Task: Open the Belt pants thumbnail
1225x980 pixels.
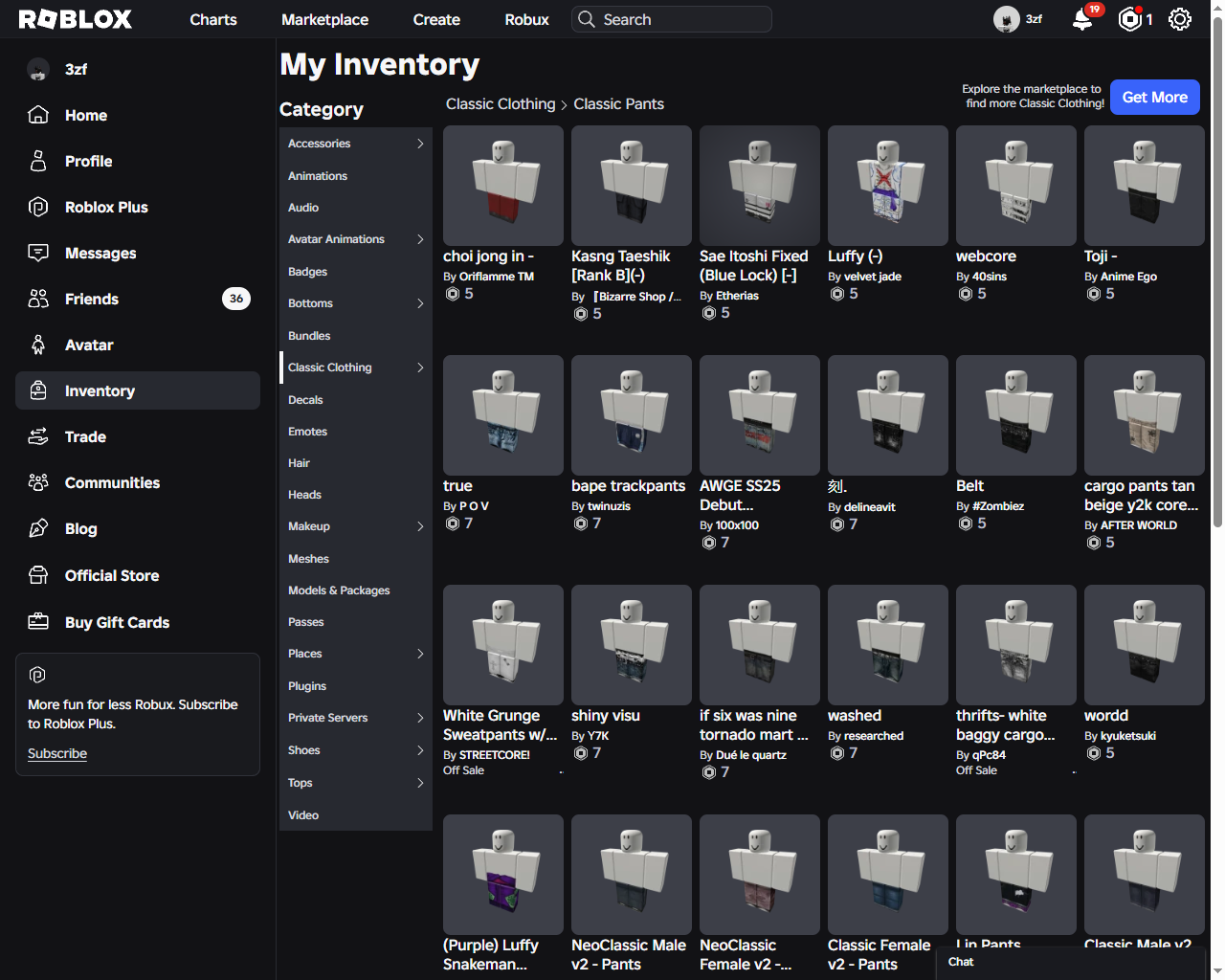Action: click(x=1016, y=415)
